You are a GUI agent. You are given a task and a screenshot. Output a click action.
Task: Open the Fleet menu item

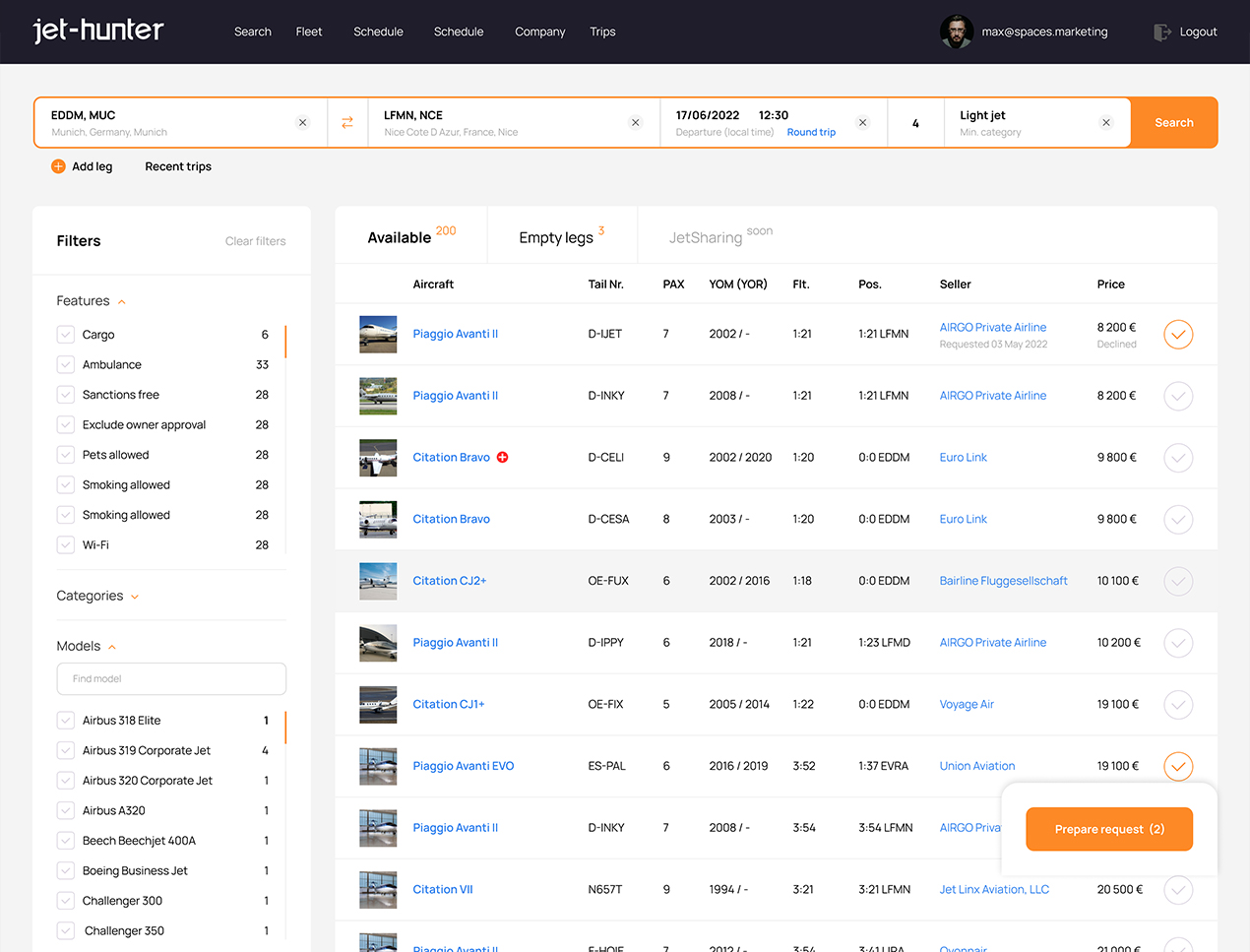309,32
